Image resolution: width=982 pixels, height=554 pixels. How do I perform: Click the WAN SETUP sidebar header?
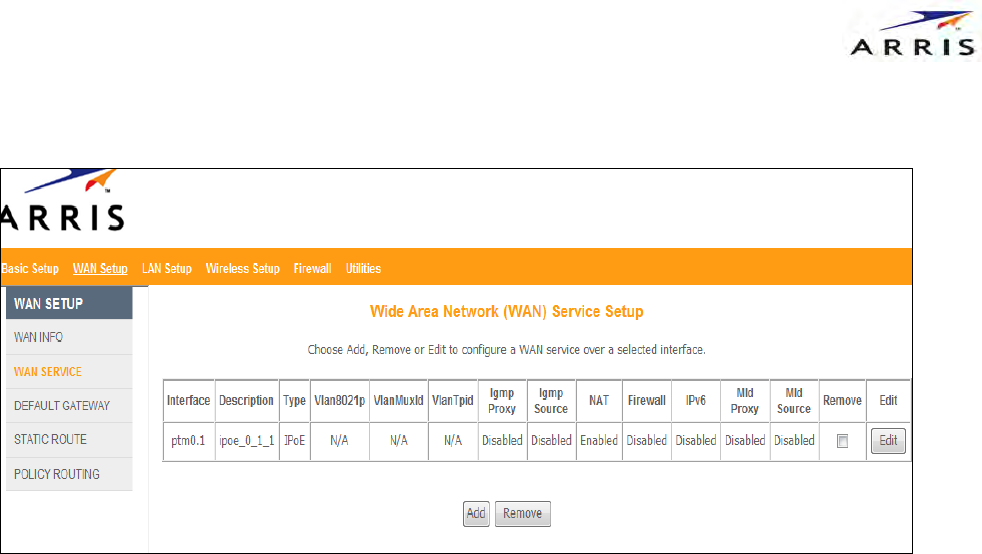69,304
